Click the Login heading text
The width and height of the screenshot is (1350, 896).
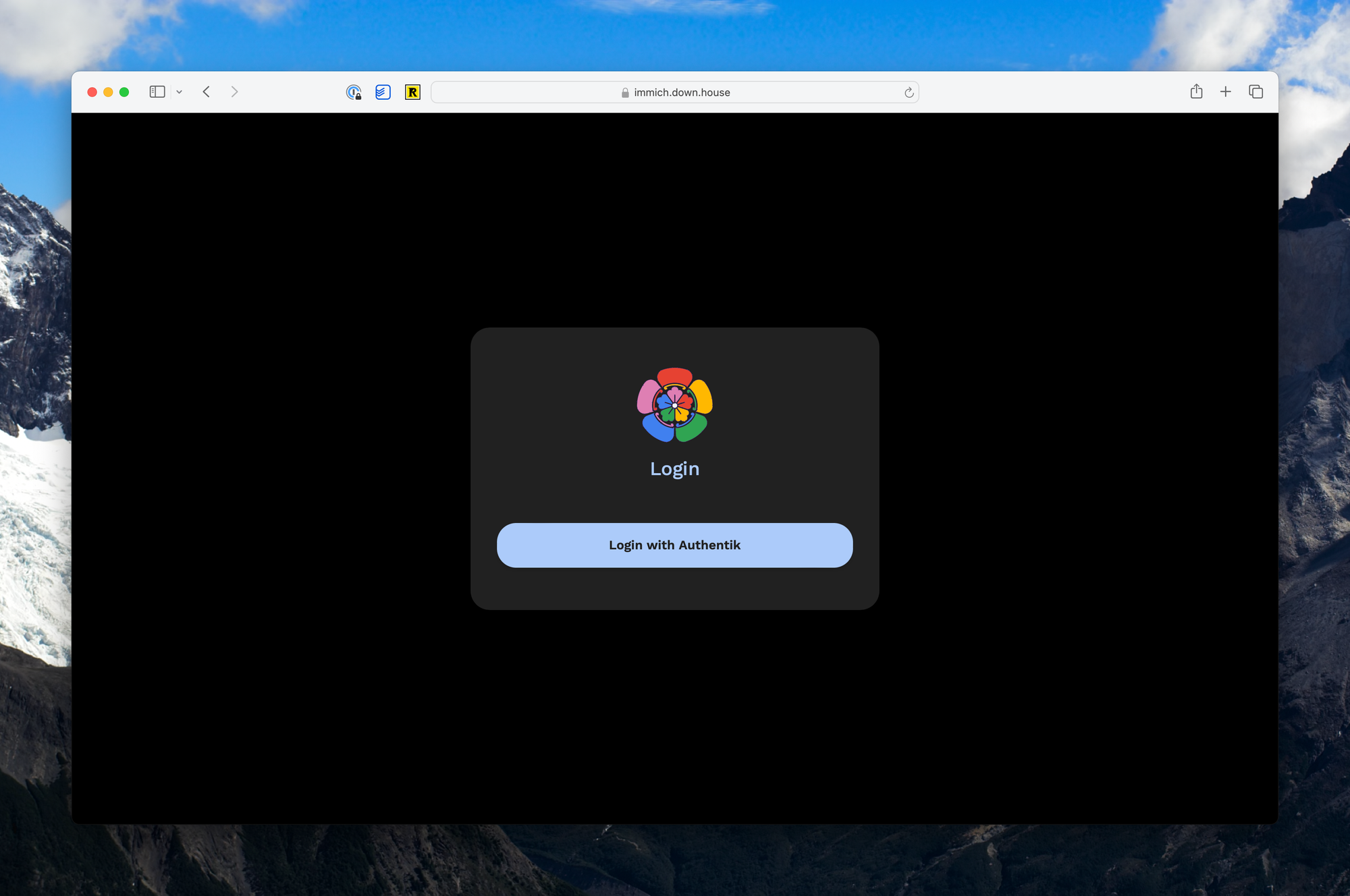[674, 468]
